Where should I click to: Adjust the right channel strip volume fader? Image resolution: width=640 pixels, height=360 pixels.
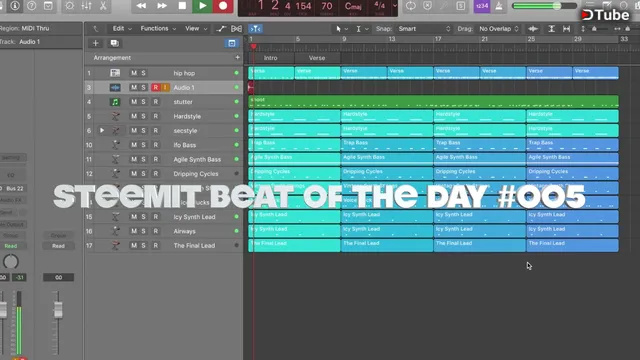(58, 309)
